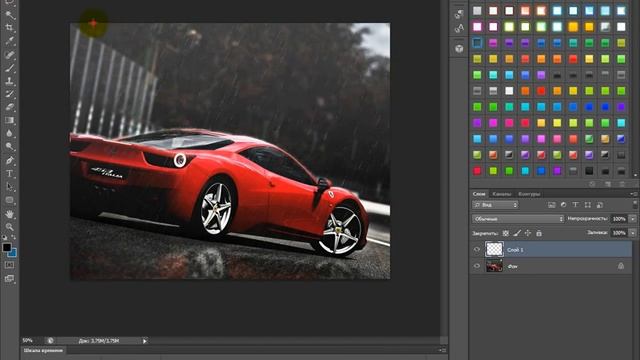Click the Фон layer thumbnail
Viewport: 640px width, 360px height.
(494, 266)
